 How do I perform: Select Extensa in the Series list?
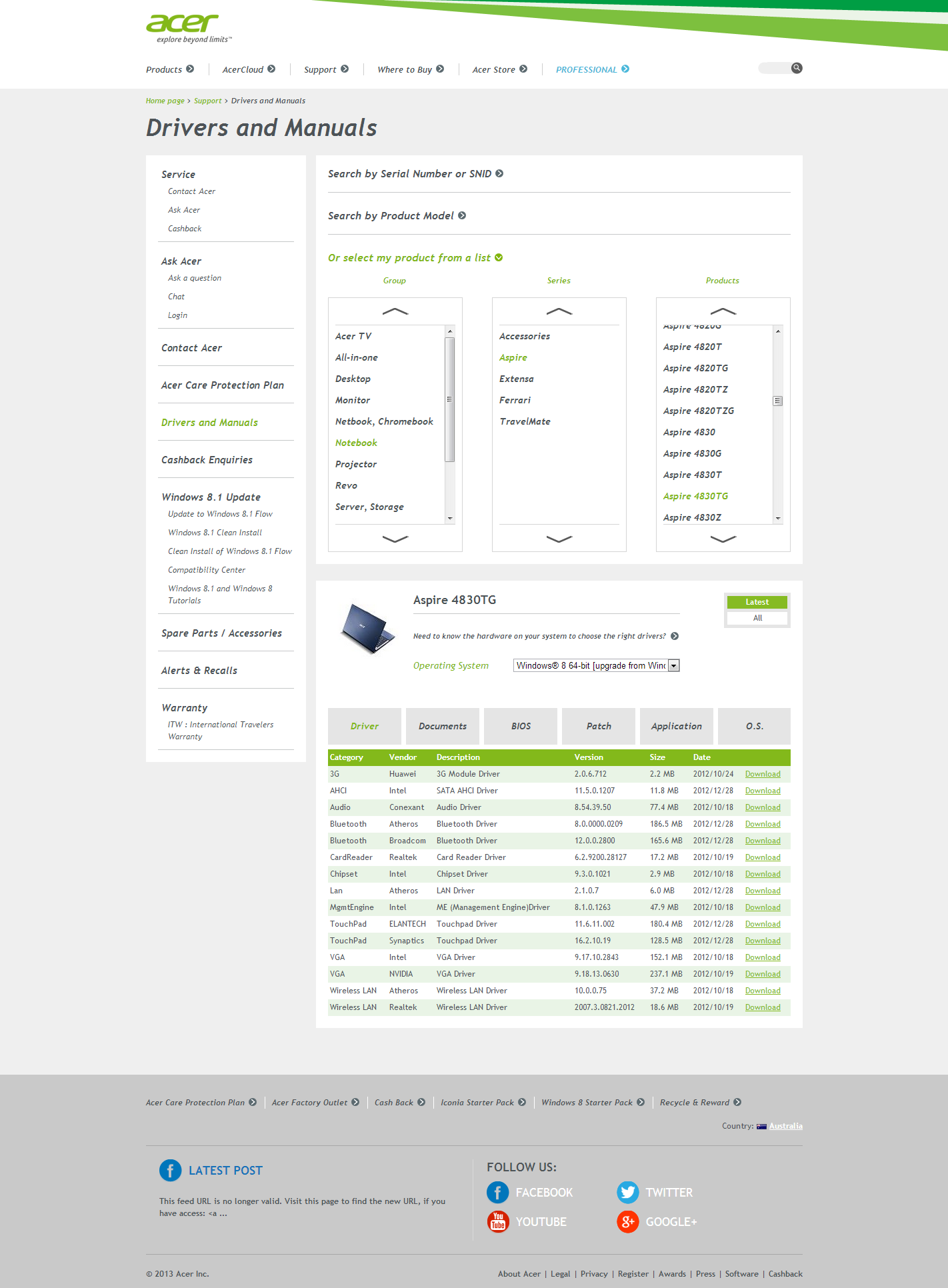517,379
